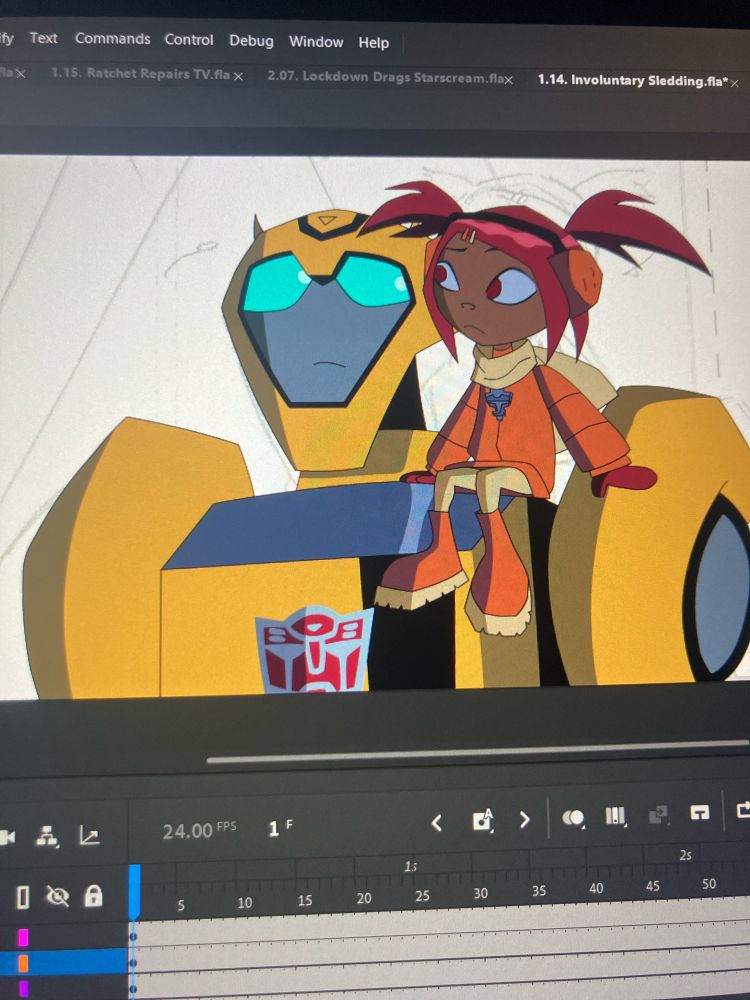This screenshot has height=1000, width=750.
Task: Open the Help menu
Action: tap(373, 43)
